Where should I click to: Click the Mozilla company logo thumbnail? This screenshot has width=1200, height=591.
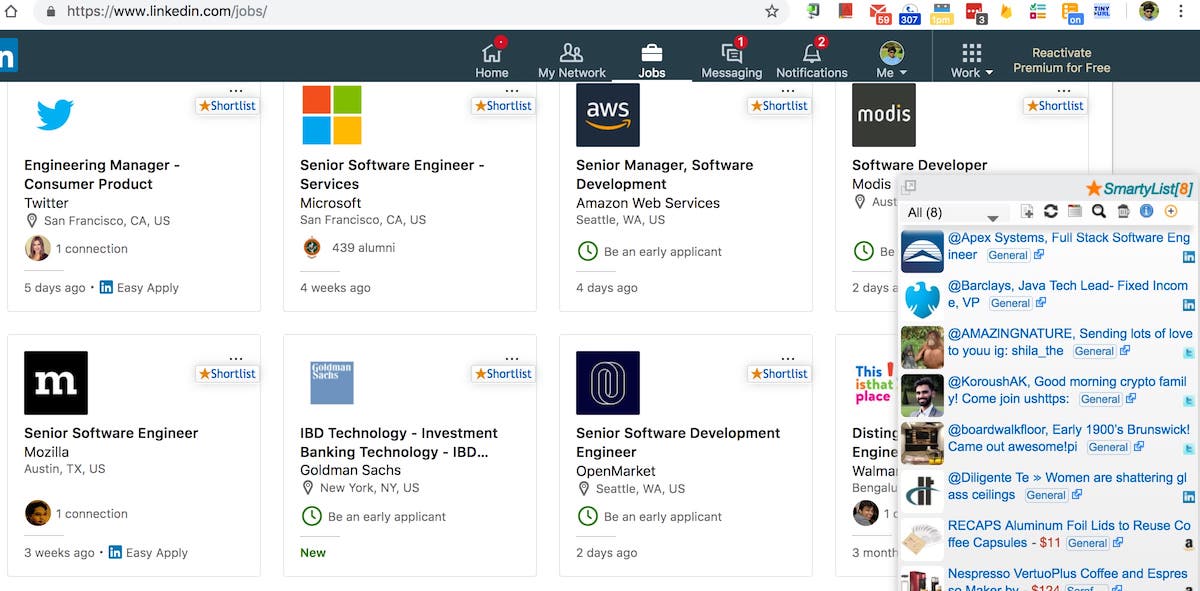[56, 383]
